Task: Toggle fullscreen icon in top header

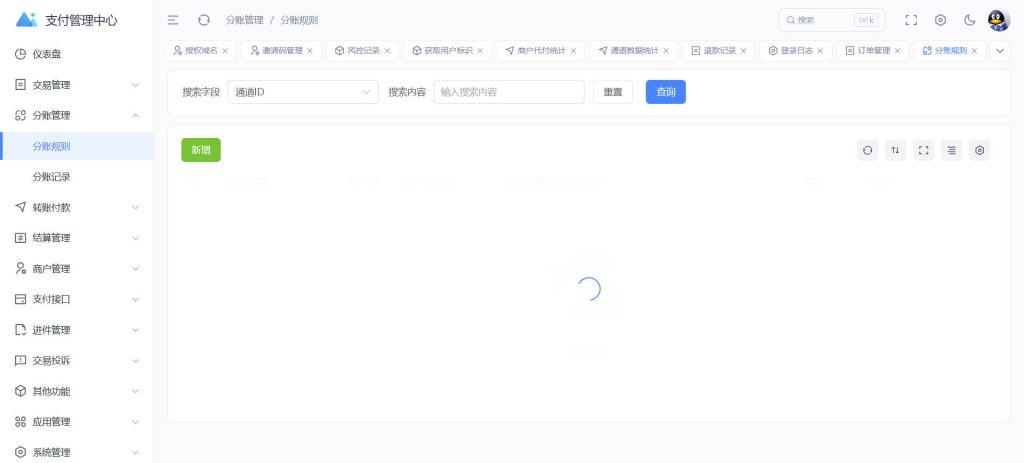Action: click(911, 20)
